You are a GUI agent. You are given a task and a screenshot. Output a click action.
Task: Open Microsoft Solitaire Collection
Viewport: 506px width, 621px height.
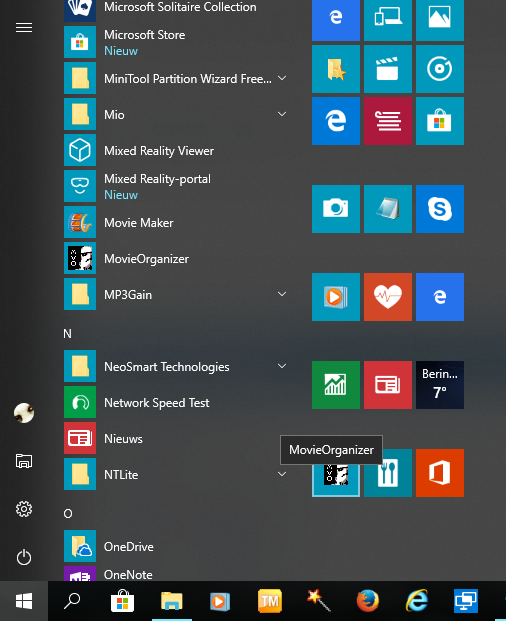coord(175,7)
